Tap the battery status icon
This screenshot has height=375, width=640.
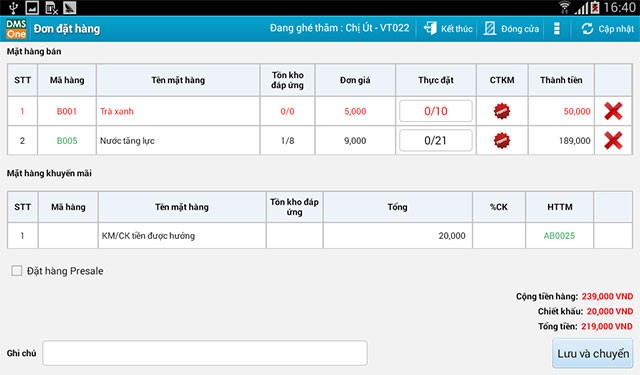coord(595,7)
